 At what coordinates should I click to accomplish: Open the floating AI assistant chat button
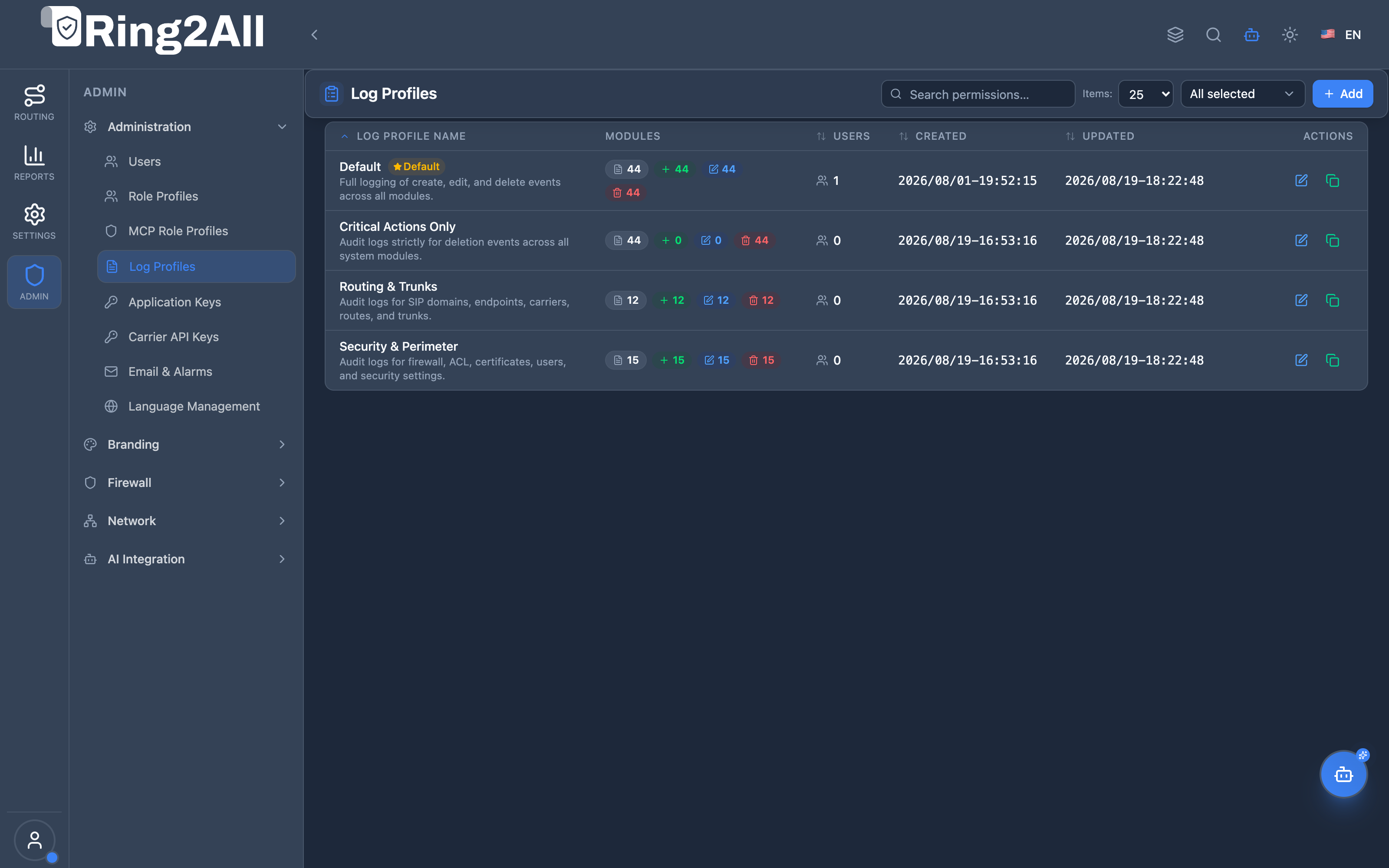[1343, 774]
